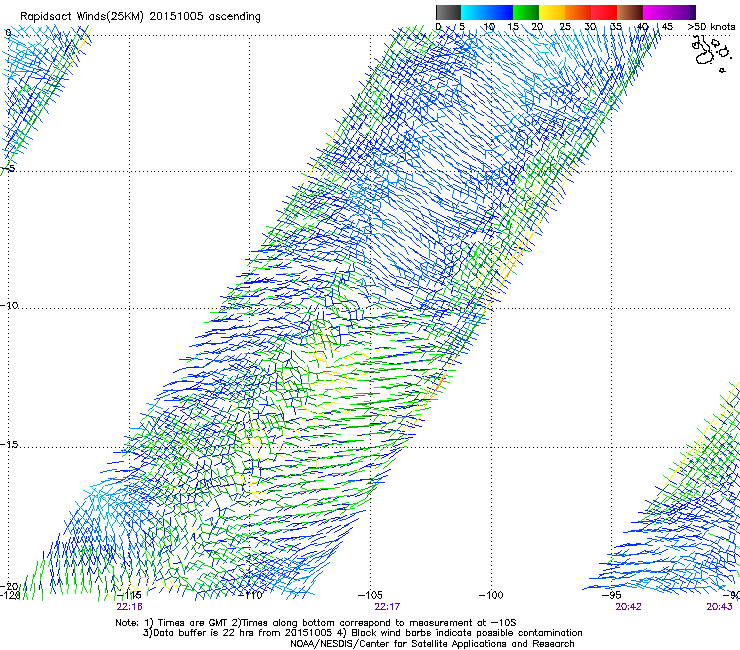Click the '25' label under the legend
Image resolution: width=740 pixels, height=650 pixels.
pos(565,27)
